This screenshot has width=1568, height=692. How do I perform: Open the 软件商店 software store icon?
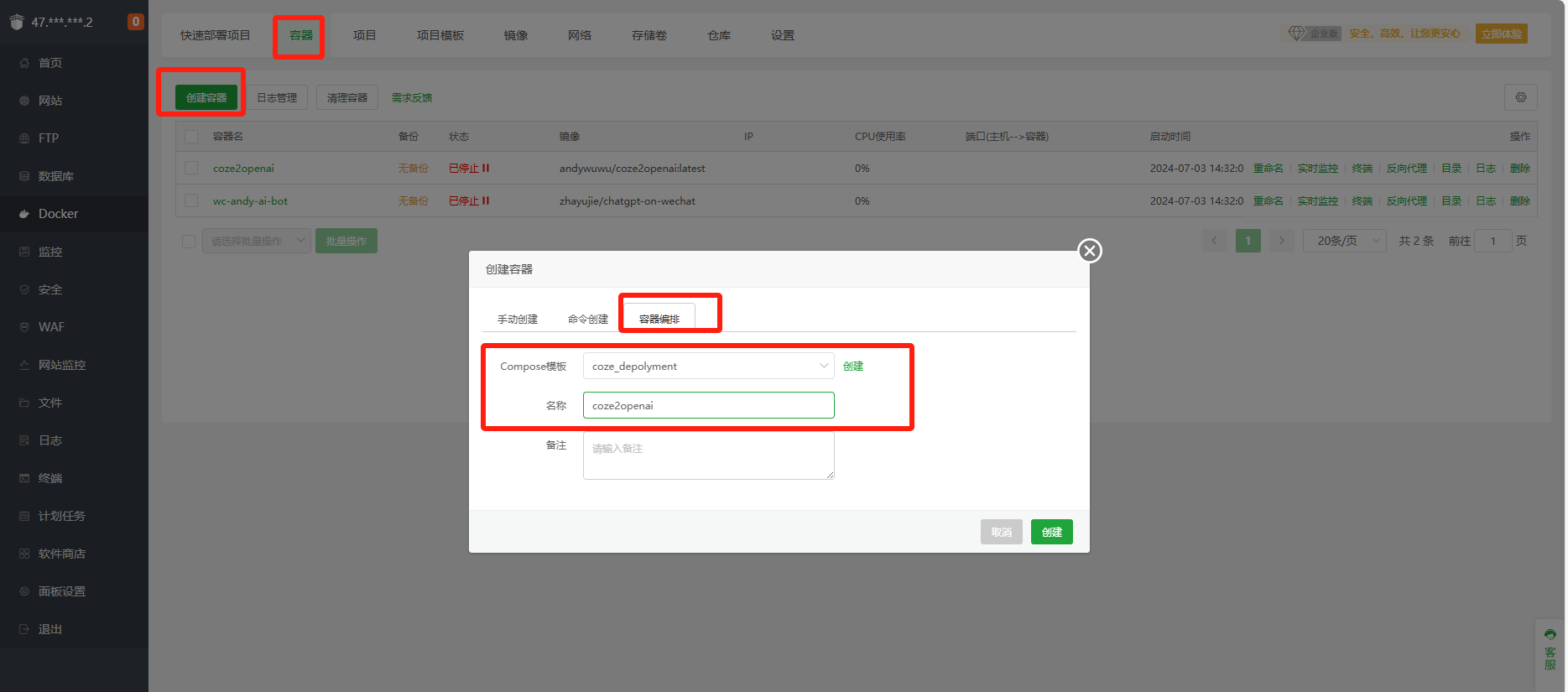click(24, 554)
